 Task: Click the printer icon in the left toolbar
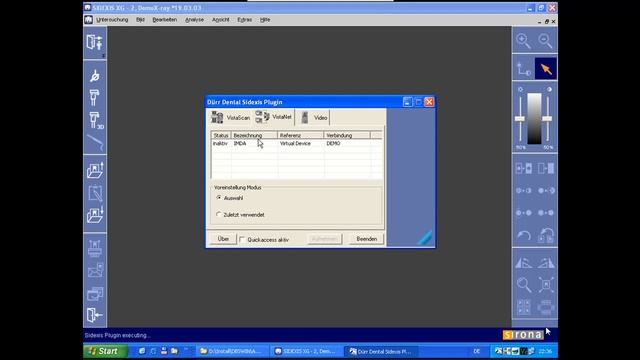coord(95,248)
